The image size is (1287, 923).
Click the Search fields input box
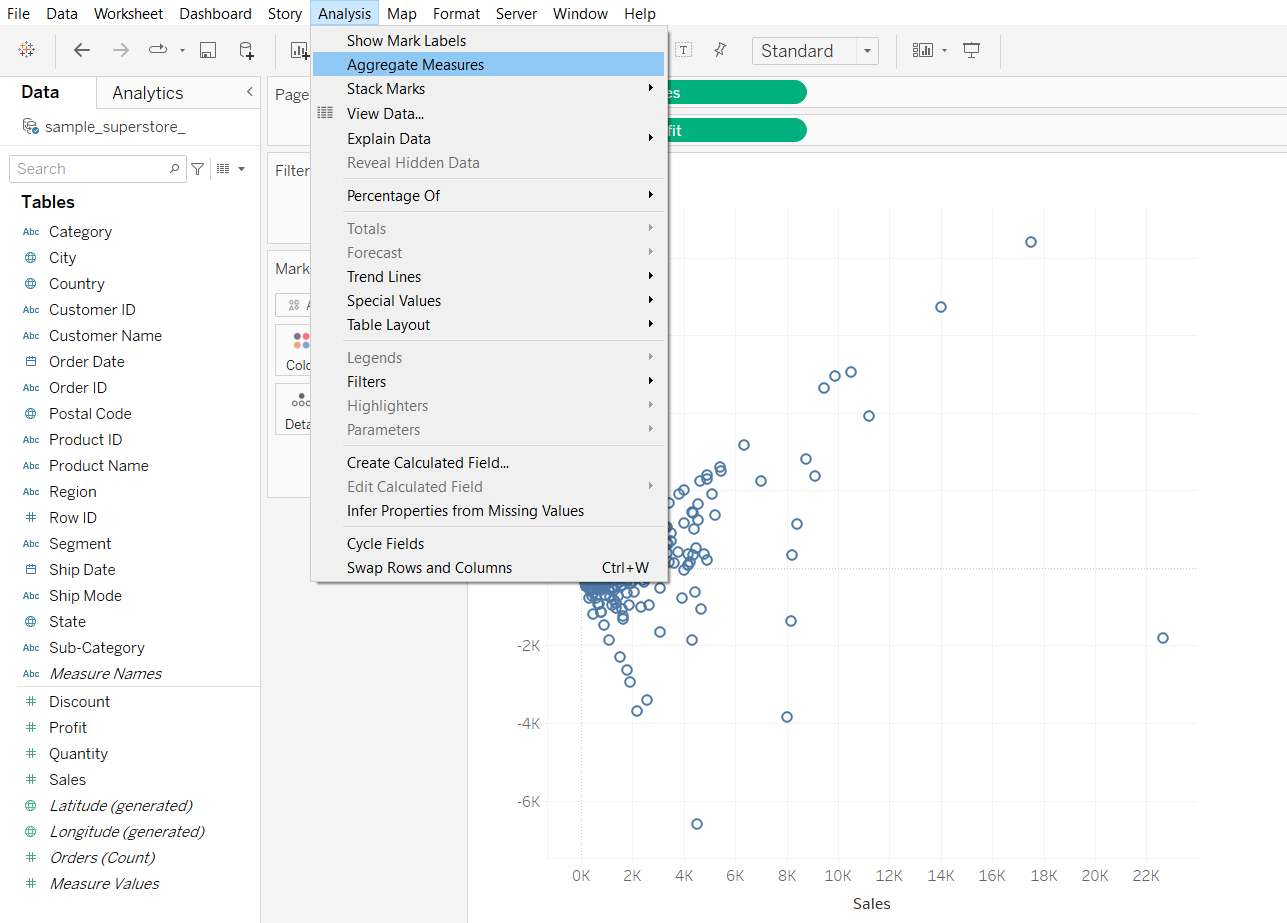tap(90, 169)
